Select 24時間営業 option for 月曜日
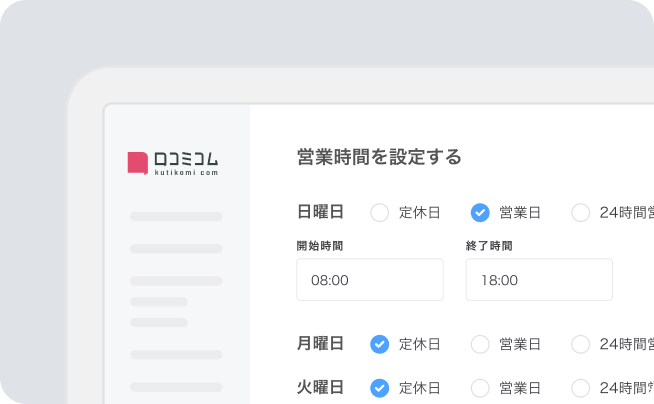 (x=581, y=344)
